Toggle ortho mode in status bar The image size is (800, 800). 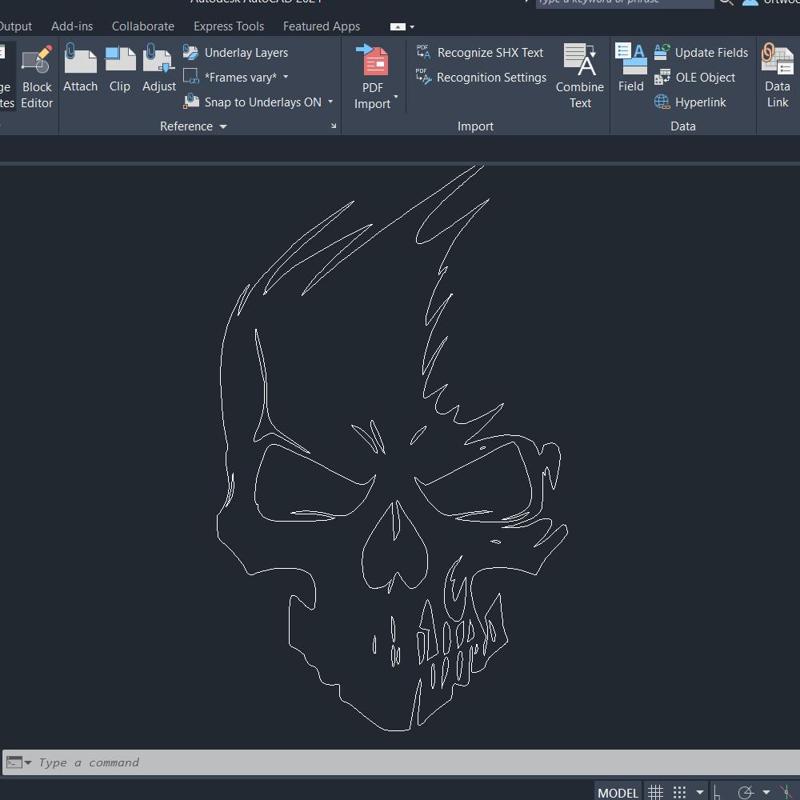tap(717, 792)
